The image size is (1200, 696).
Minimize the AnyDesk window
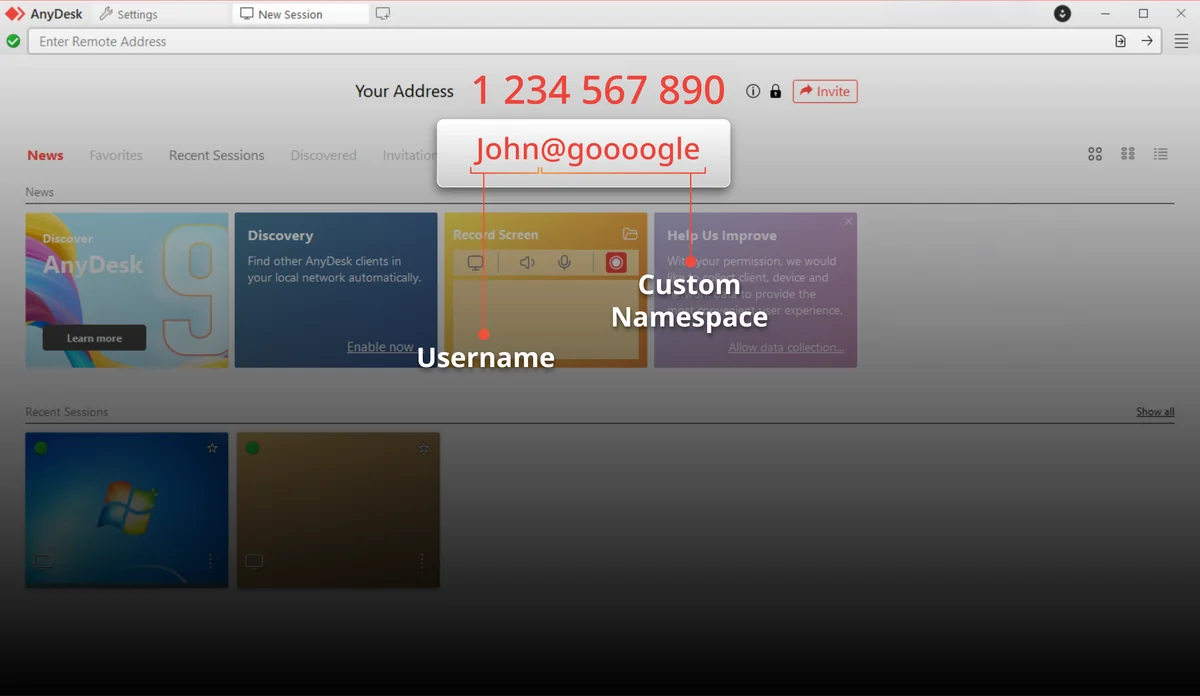1106,14
